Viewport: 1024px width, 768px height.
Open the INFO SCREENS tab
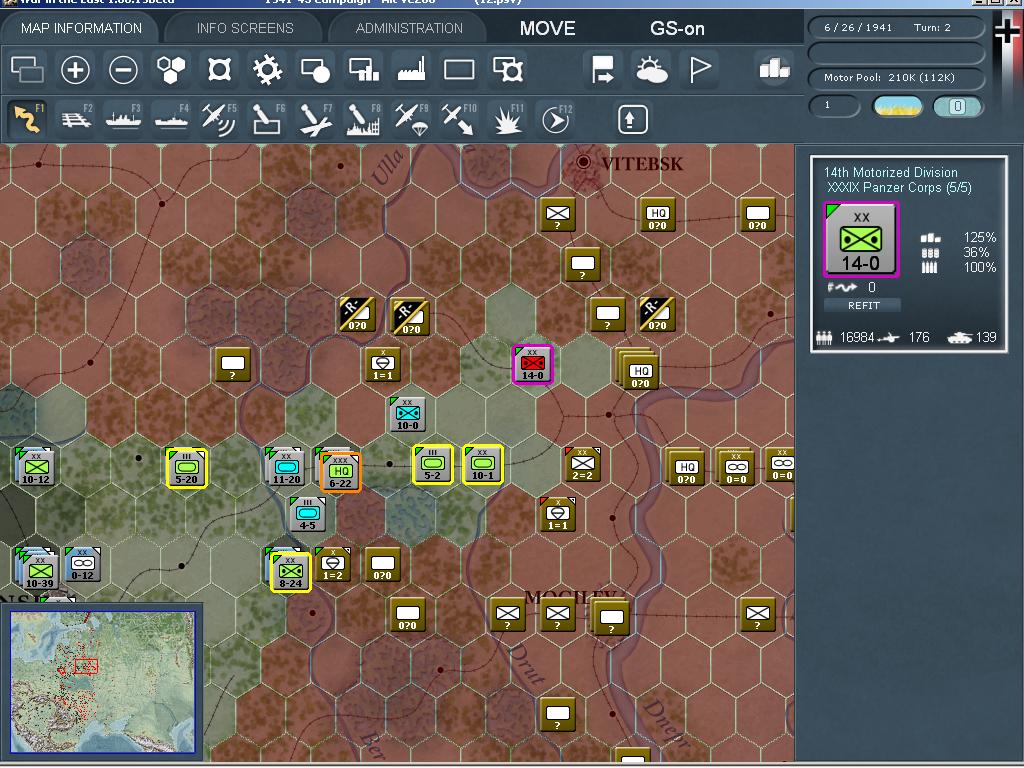coord(245,28)
